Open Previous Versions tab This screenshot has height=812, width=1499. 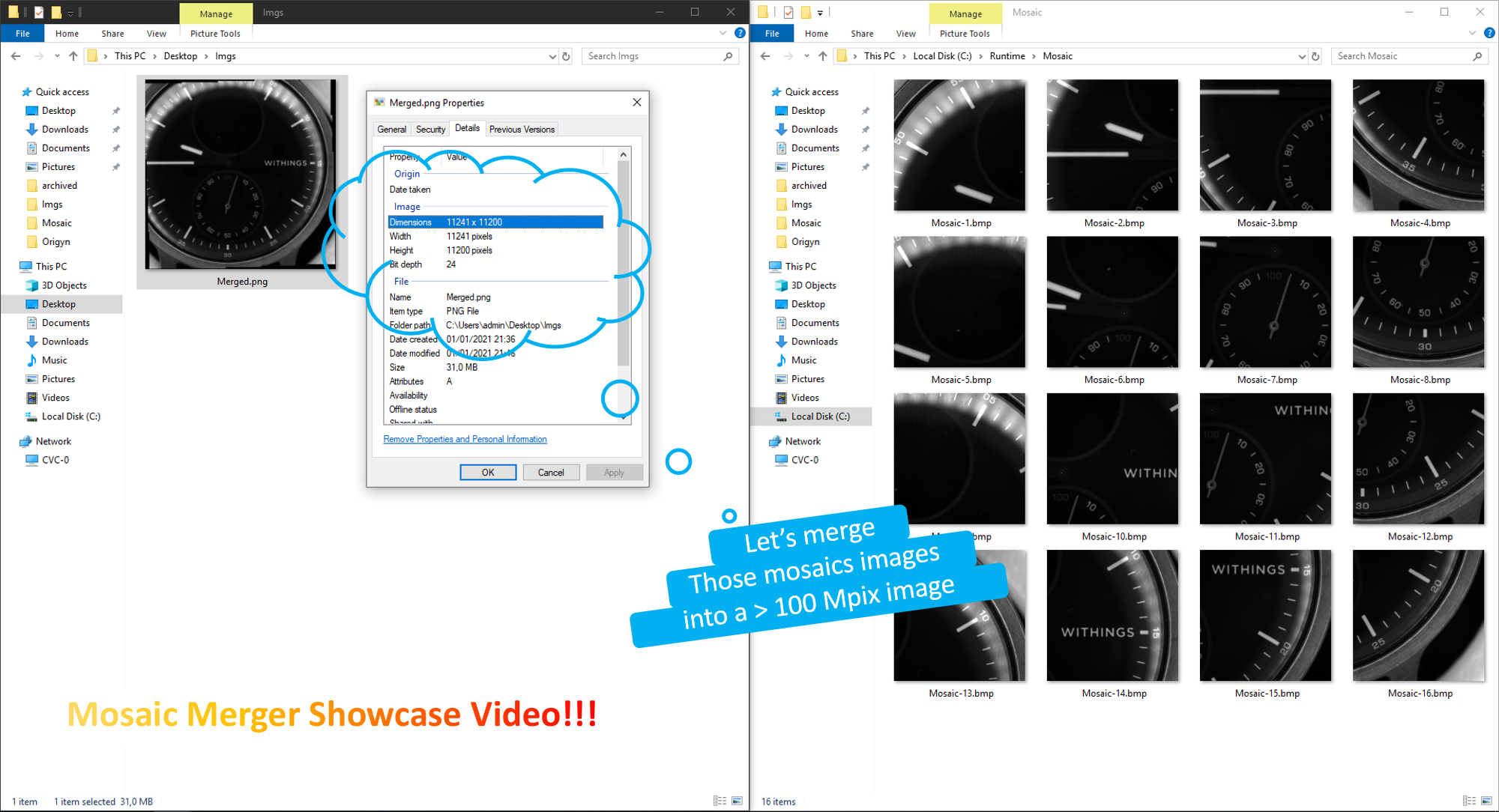pos(522,130)
